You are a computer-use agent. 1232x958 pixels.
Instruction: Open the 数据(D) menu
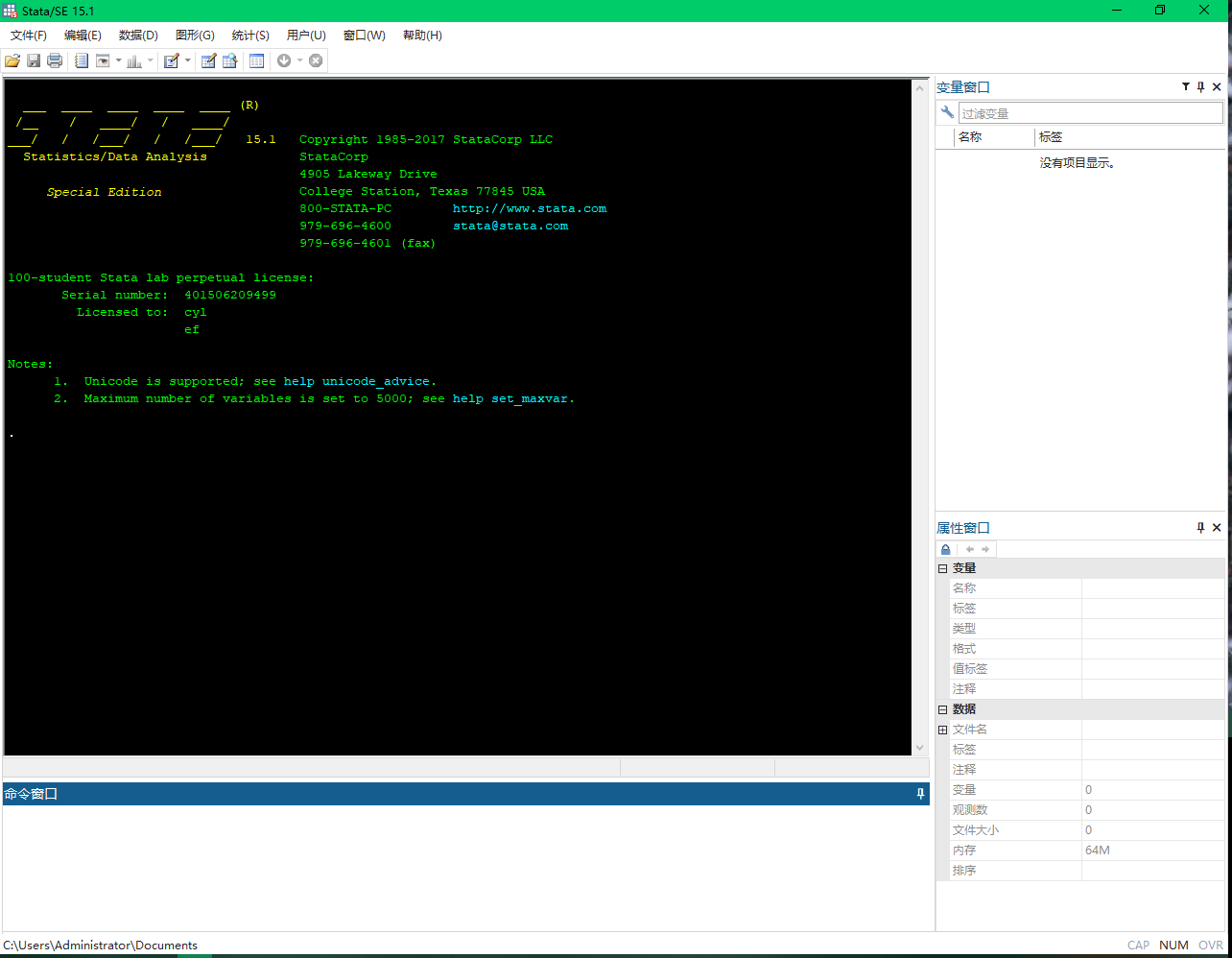(138, 36)
